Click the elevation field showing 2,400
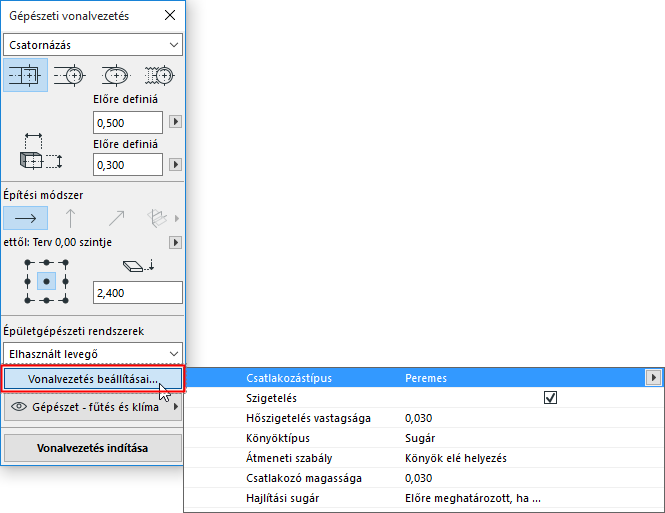The height and width of the screenshot is (513, 665). (x=138, y=293)
